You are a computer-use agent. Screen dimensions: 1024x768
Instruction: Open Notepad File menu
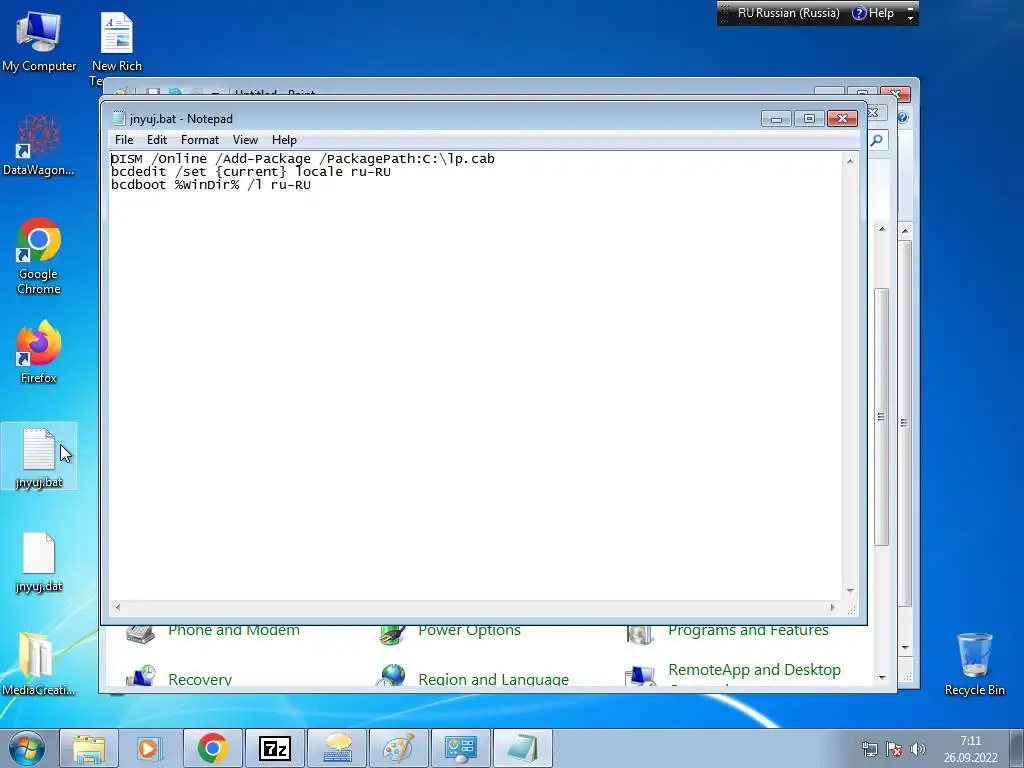tap(123, 140)
